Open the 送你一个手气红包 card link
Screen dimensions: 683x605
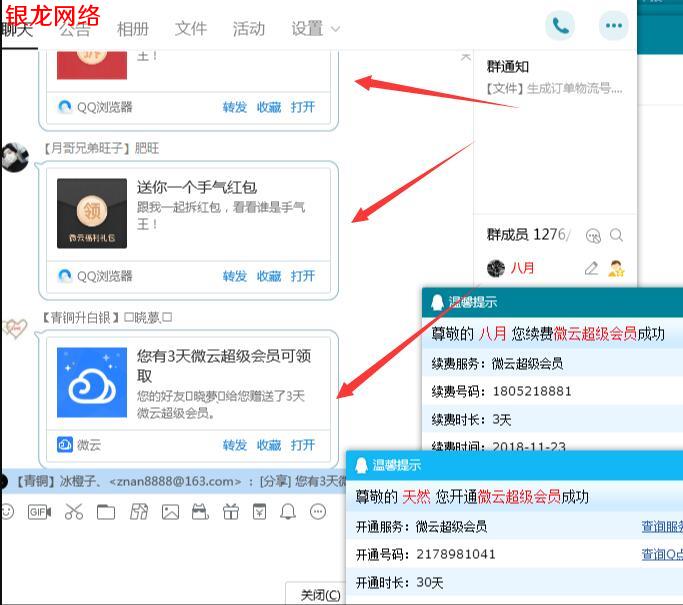pos(303,276)
